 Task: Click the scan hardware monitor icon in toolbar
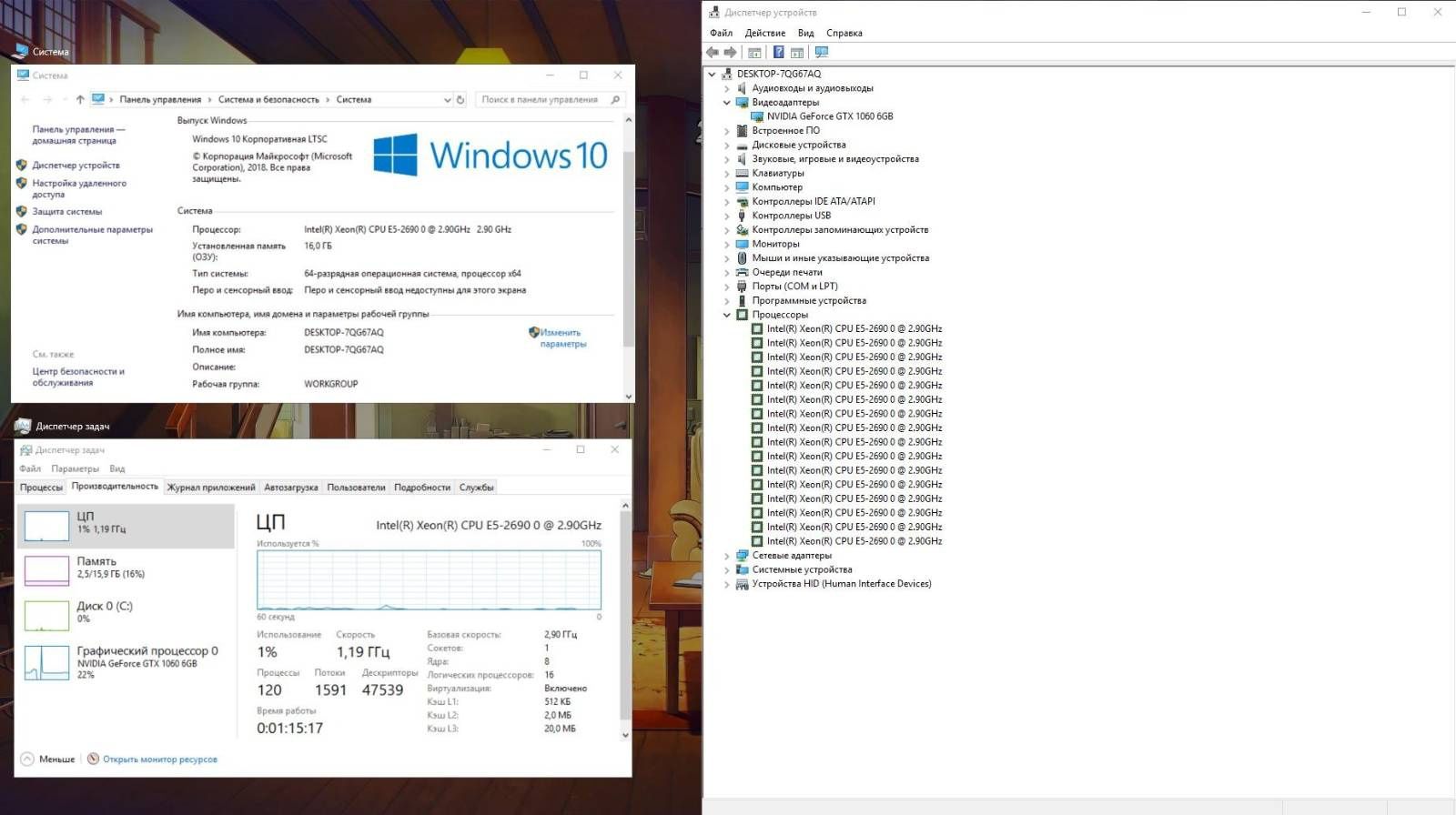[x=822, y=53]
